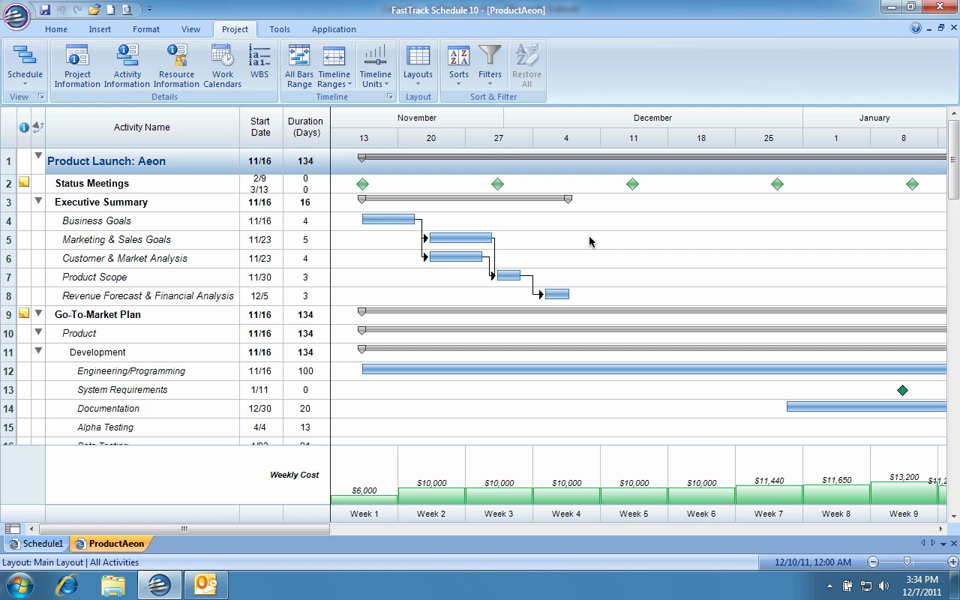The image size is (960, 600).
Task: Open the Windows Start button
Action: (18, 586)
